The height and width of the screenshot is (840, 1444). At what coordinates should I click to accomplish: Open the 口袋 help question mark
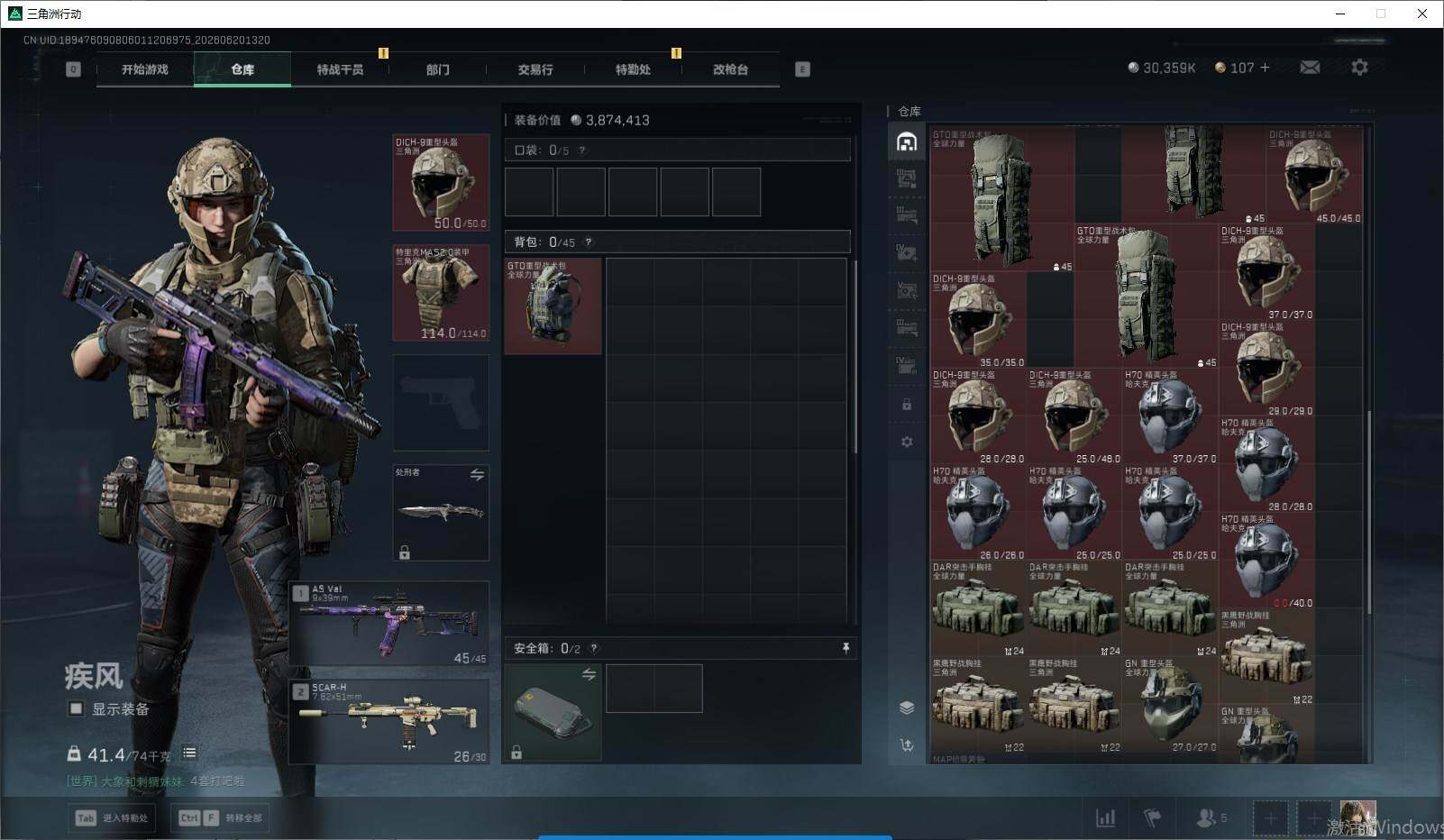pyautogui.click(x=581, y=151)
